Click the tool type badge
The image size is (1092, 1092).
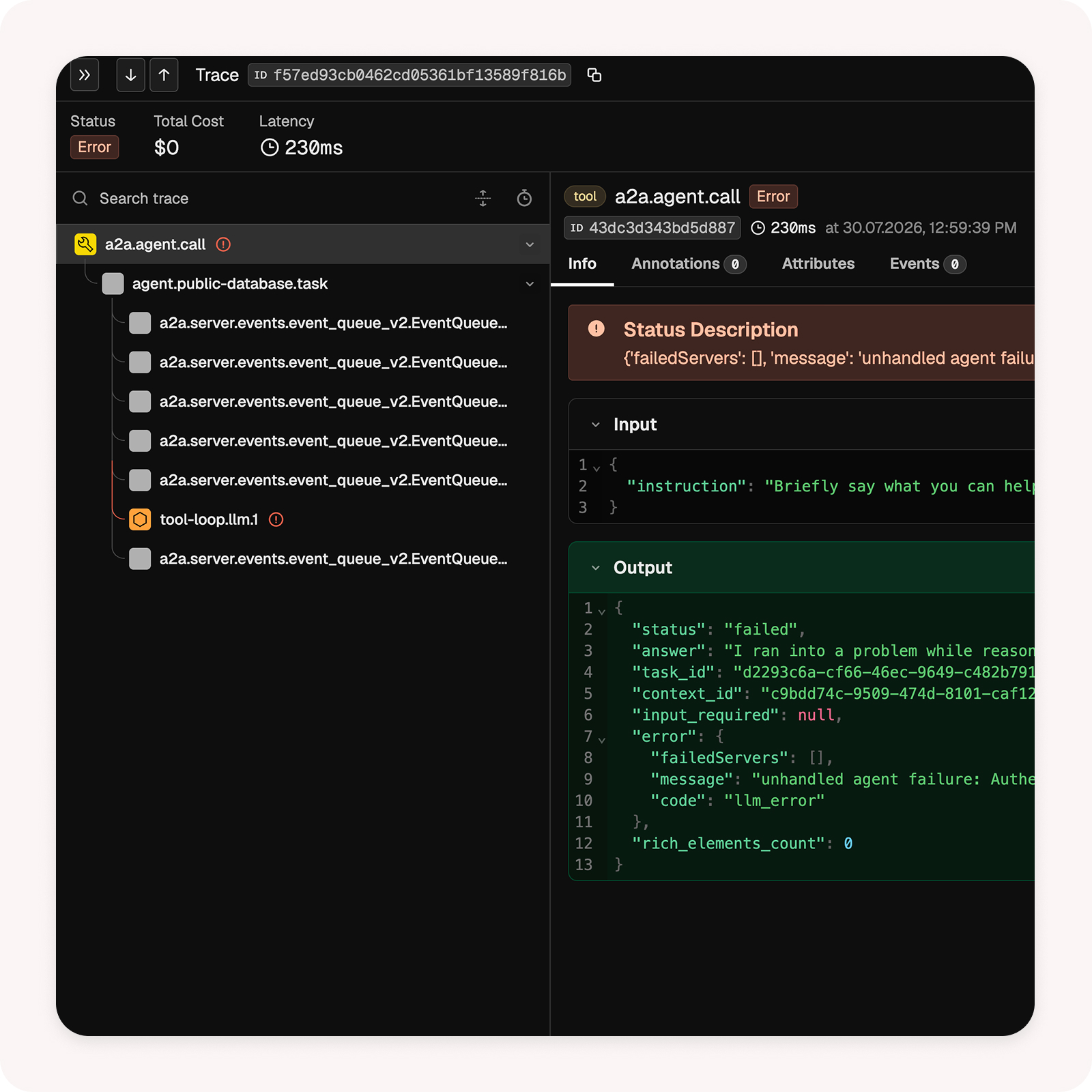click(x=585, y=197)
